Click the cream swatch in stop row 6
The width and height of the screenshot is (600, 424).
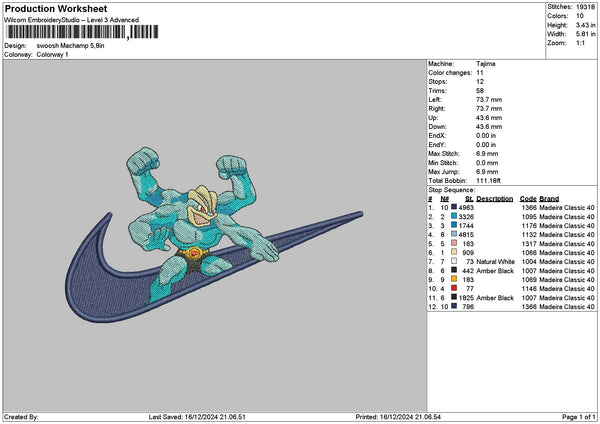tap(454, 252)
